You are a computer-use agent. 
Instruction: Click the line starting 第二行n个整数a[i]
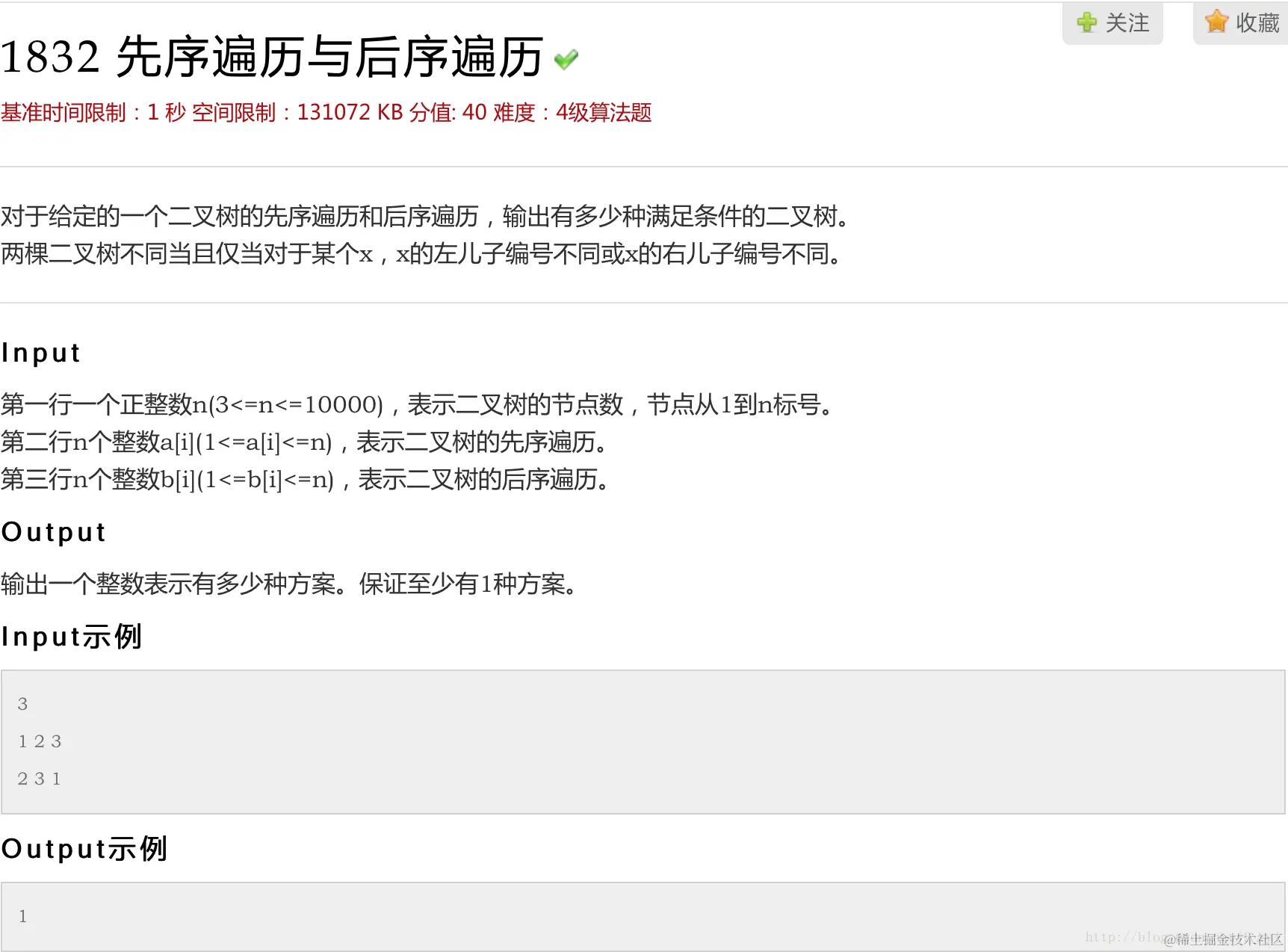click(x=305, y=442)
